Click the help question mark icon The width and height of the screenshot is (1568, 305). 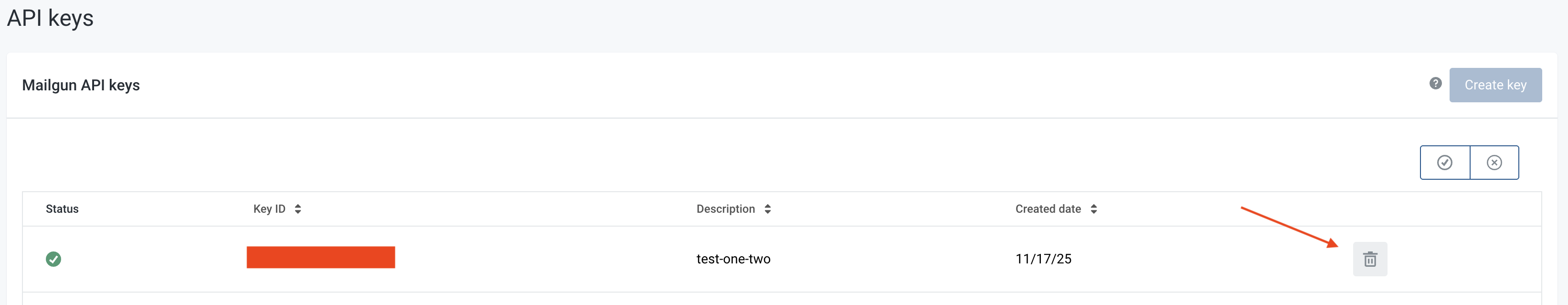tap(1435, 84)
